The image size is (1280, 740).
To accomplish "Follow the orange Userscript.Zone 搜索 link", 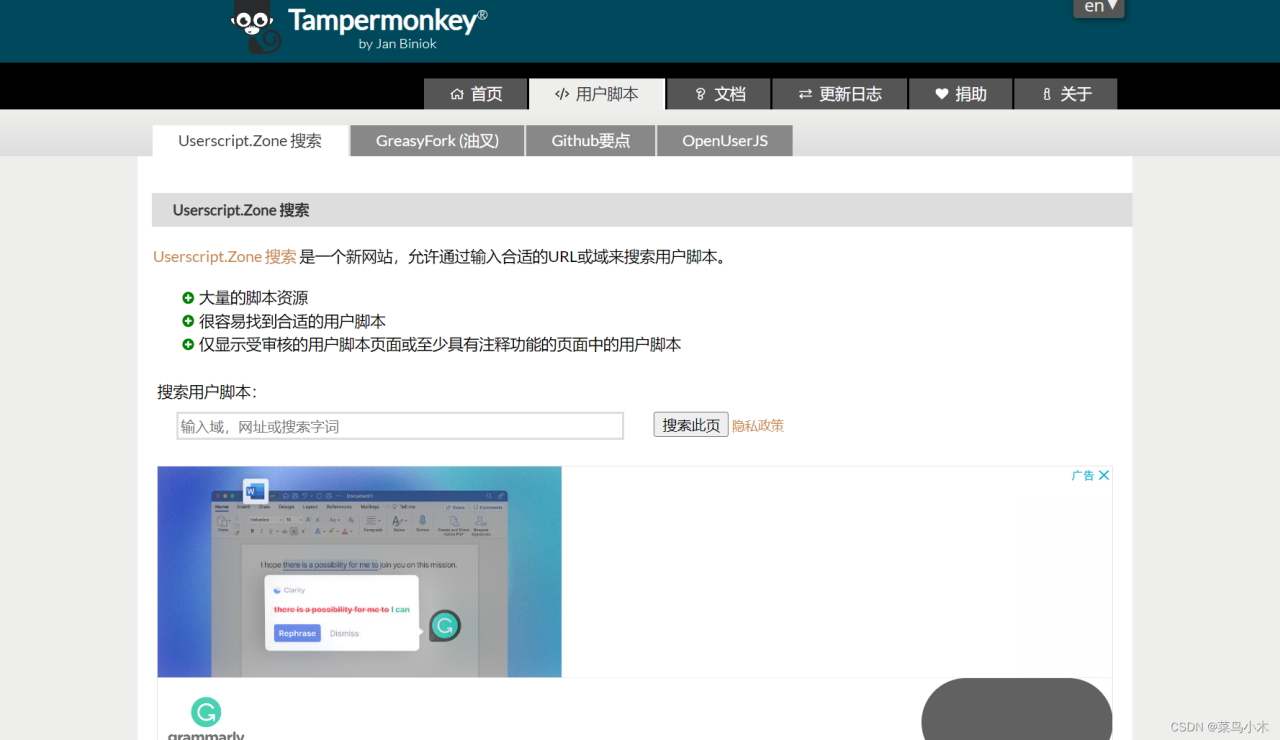I will [225, 257].
